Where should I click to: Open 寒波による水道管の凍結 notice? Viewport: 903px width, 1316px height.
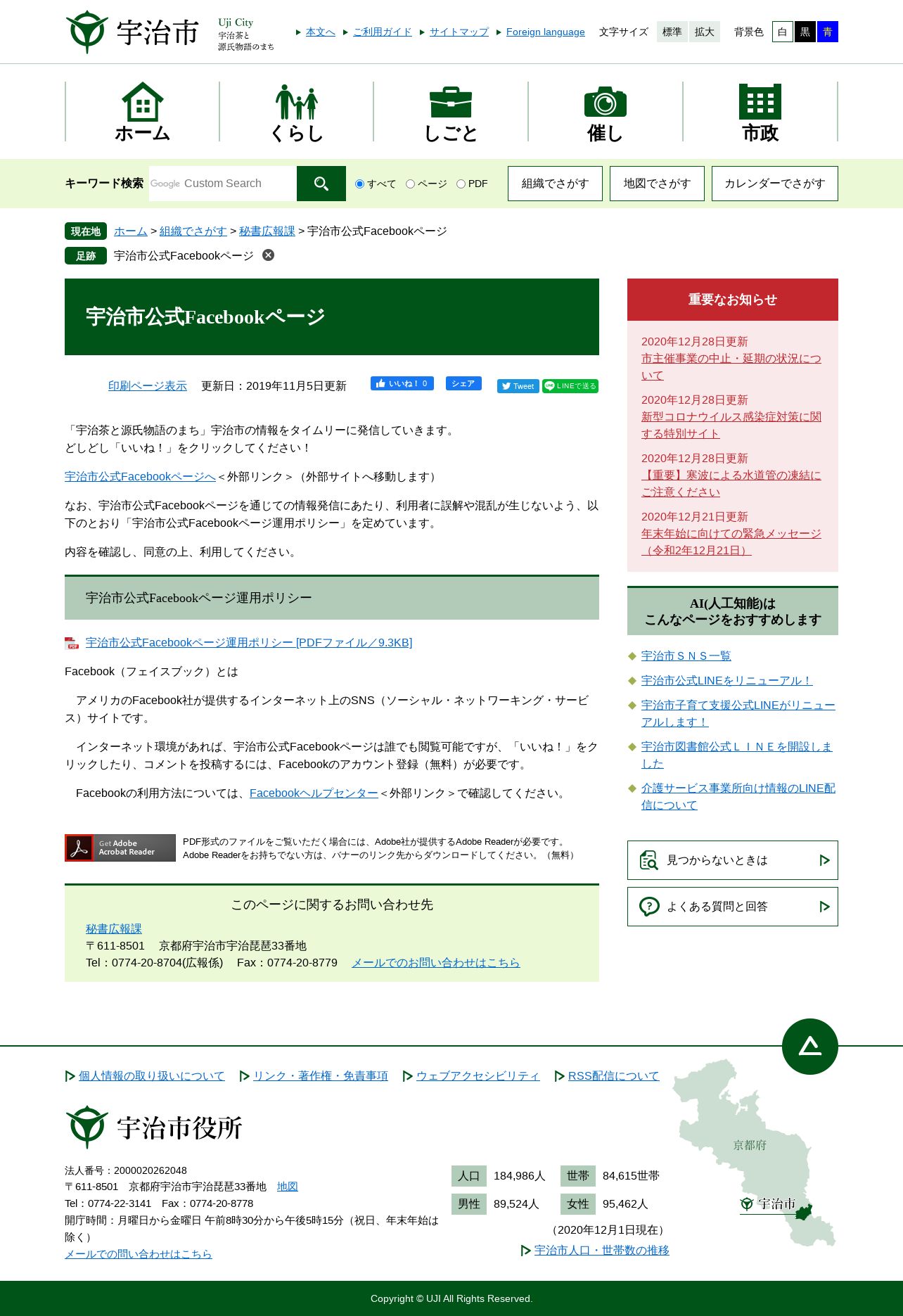(731, 483)
